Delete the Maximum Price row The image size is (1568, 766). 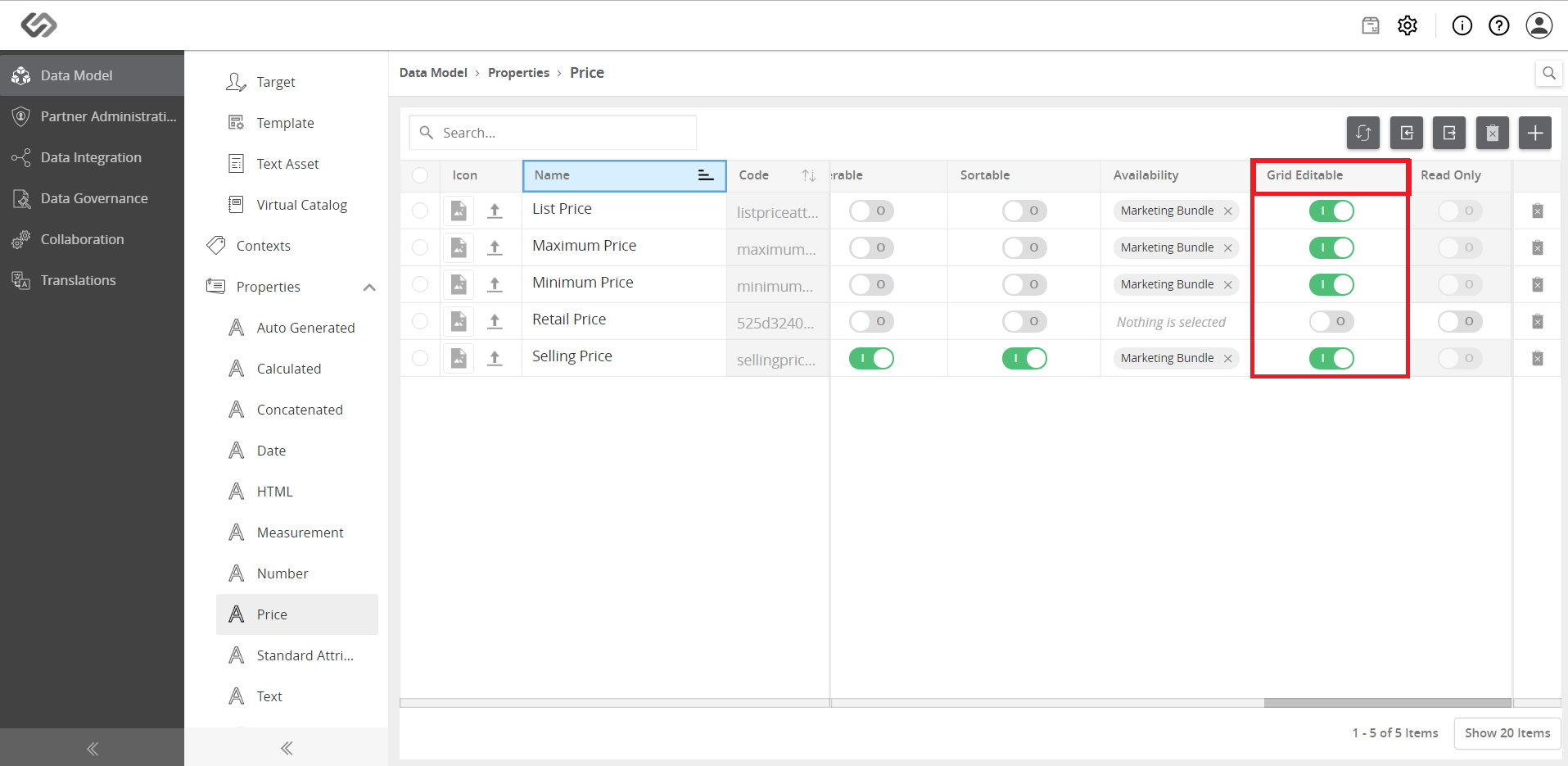pyautogui.click(x=1538, y=248)
